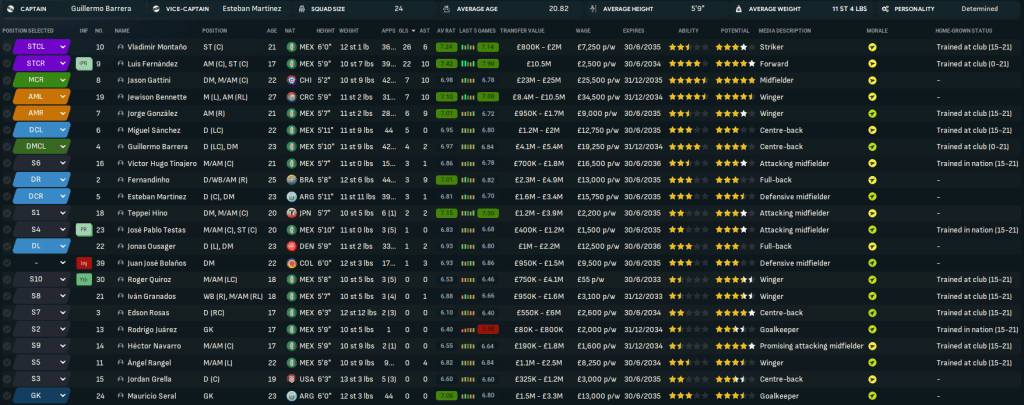Tick the selection circle for Vladimir Montaño
This screenshot has height=405, width=1024.
(8, 47)
